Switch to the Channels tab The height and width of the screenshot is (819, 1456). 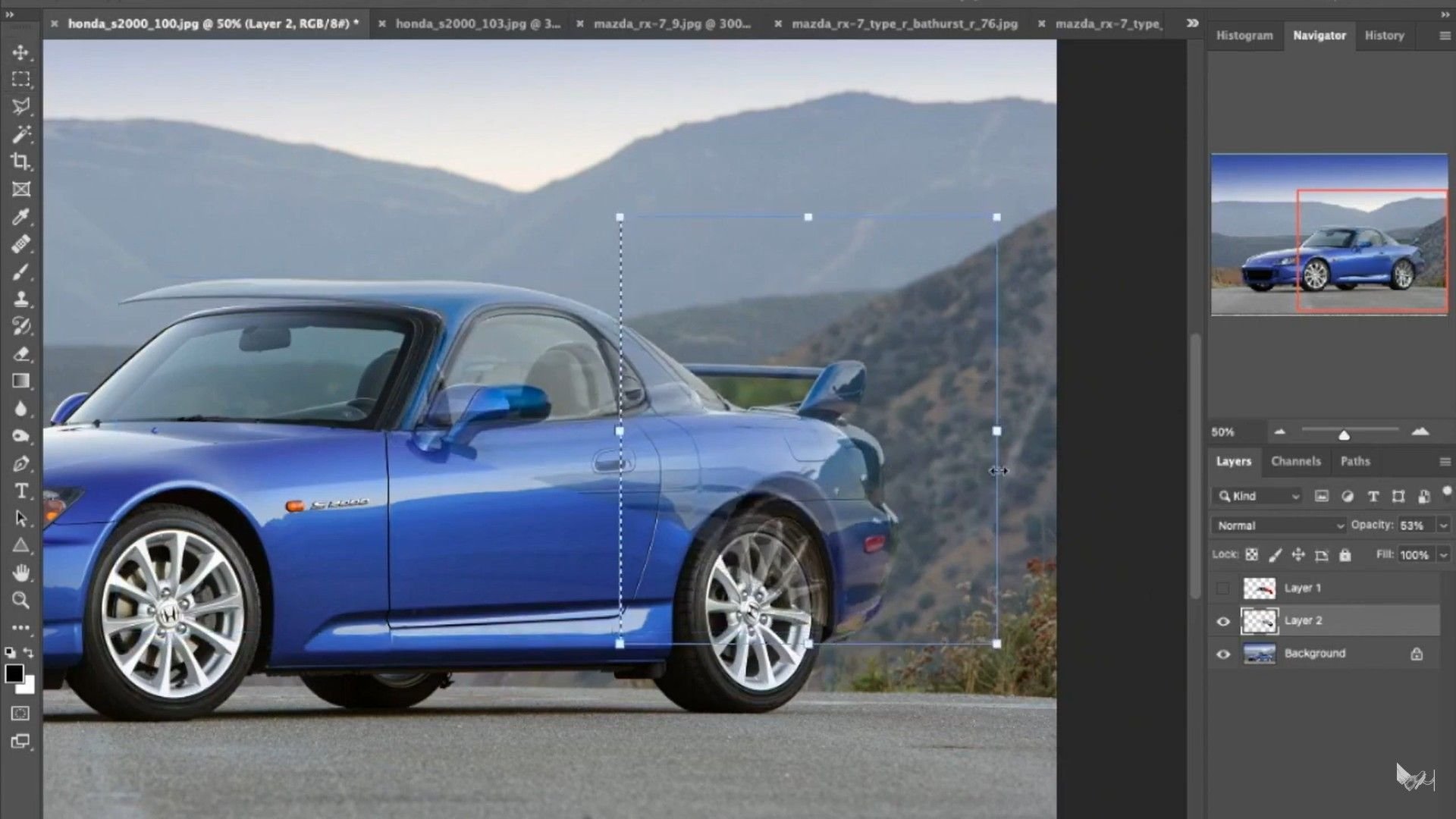pos(1296,461)
